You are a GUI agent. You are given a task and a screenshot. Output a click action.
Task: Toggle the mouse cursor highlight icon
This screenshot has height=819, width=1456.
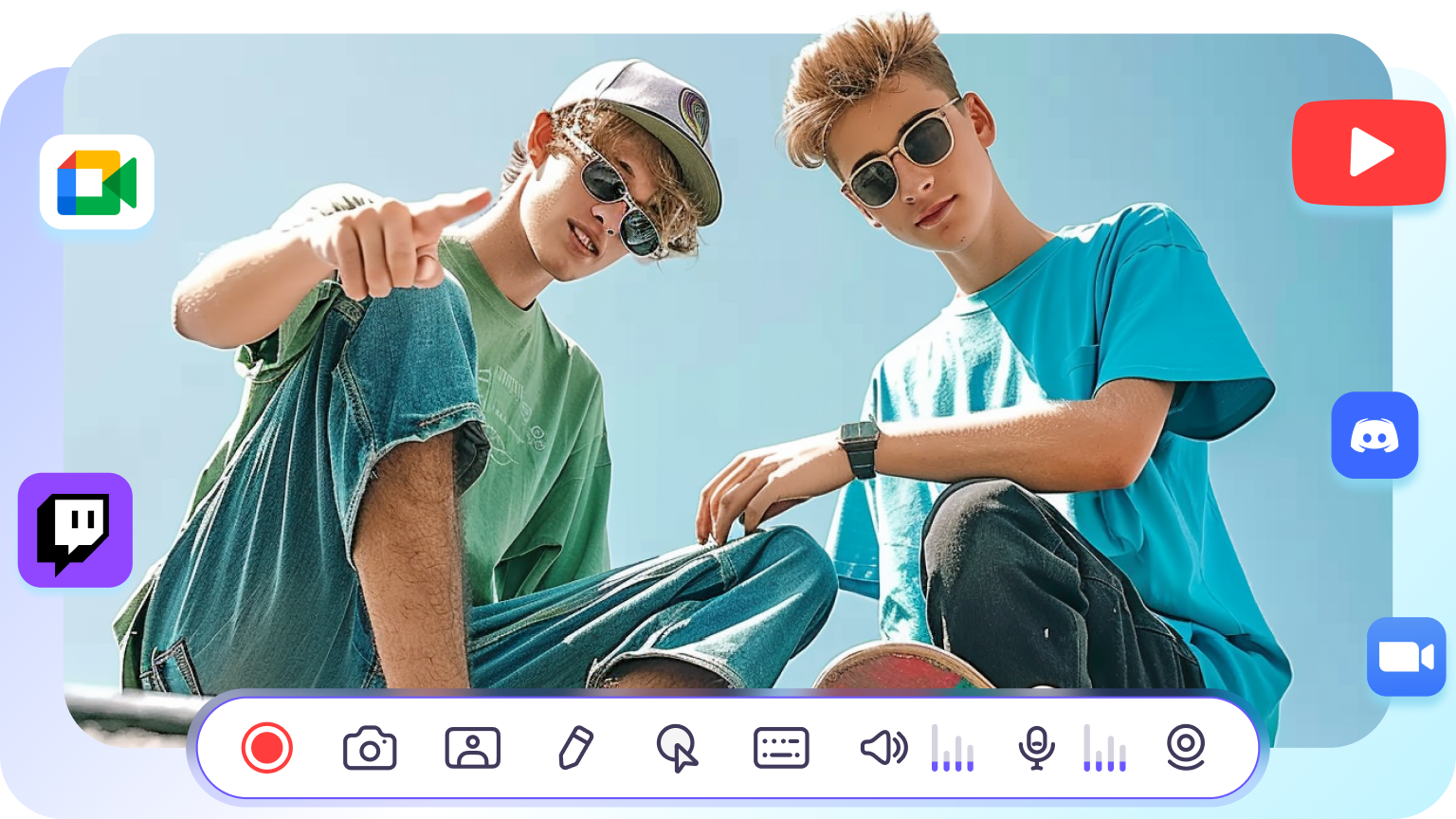pyautogui.click(x=678, y=749)
